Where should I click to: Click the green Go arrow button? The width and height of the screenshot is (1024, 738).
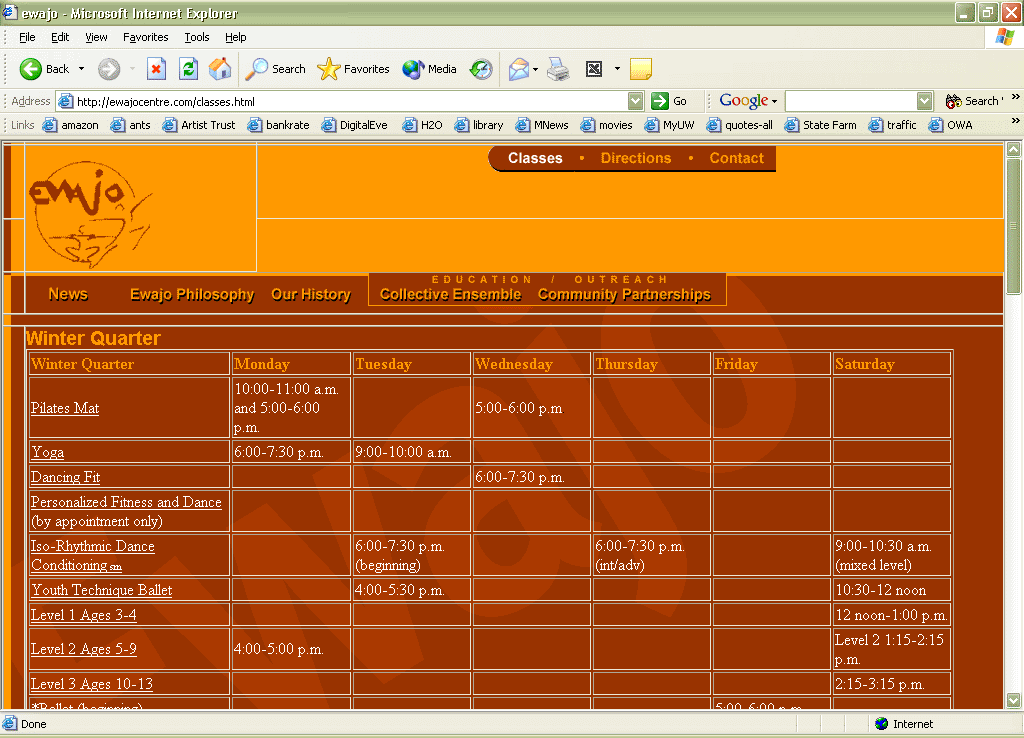coord(660,101)
